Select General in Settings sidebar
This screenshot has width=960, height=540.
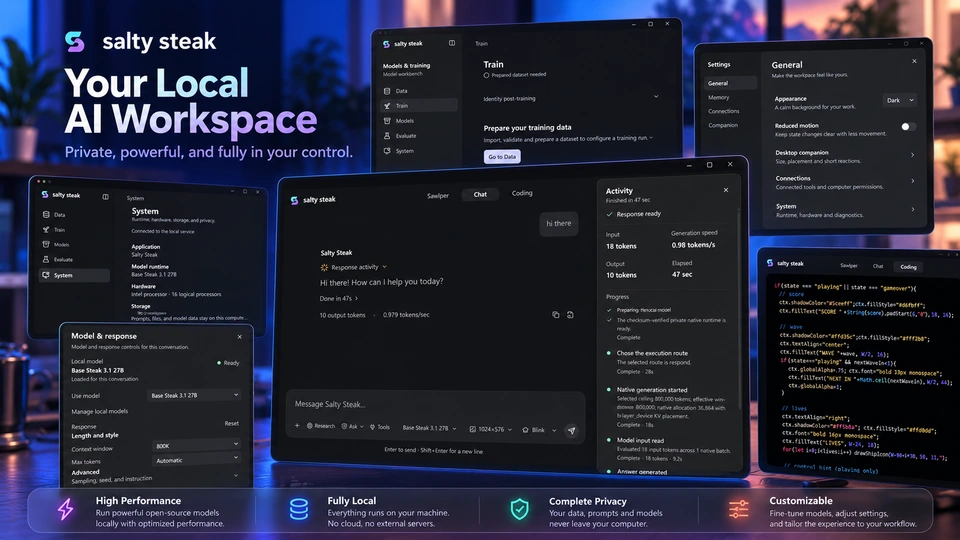click(730, 83)
